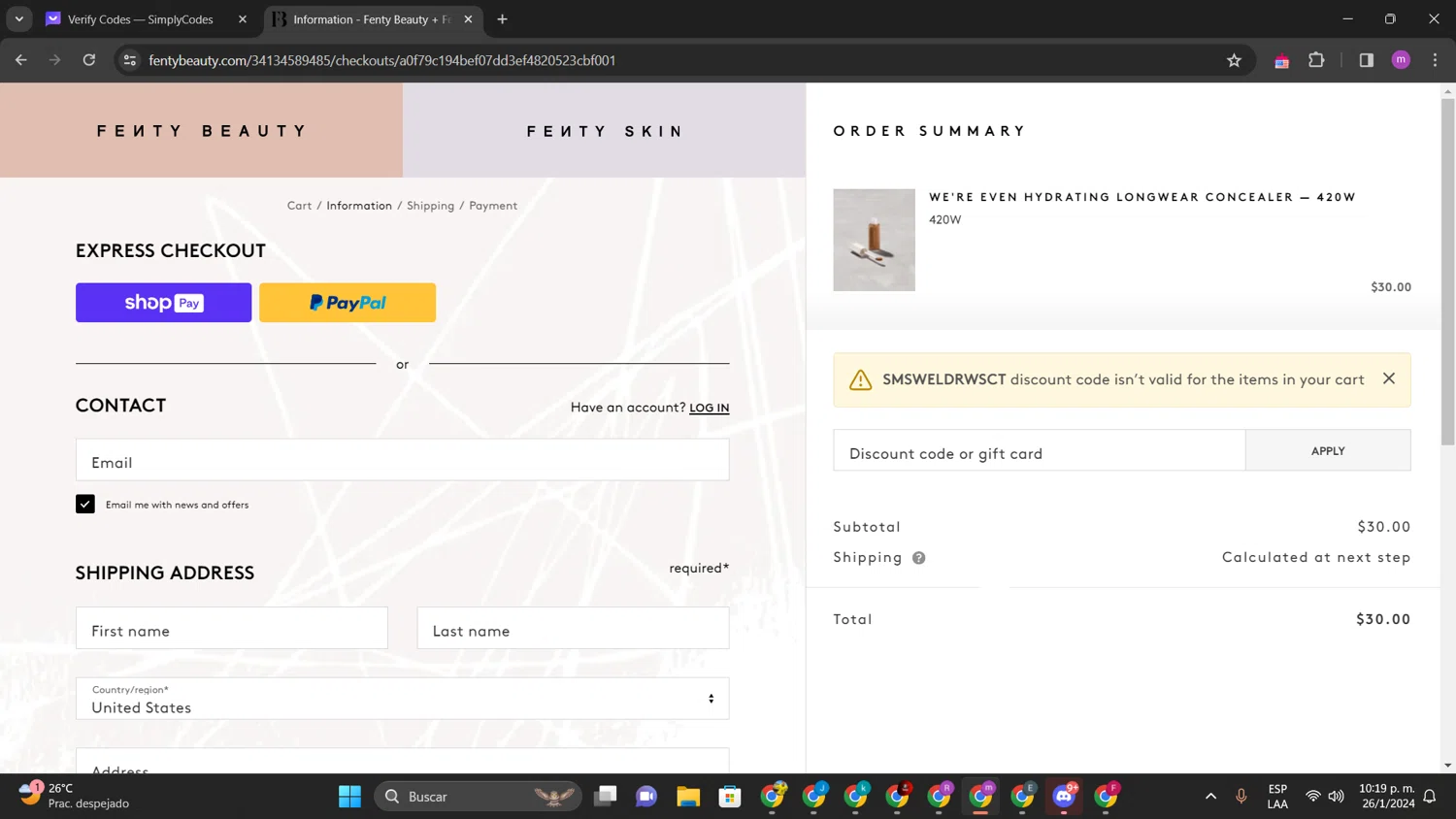Select the Information breadcrumb
Screen dimensions: 1456x819
[359, 206]
